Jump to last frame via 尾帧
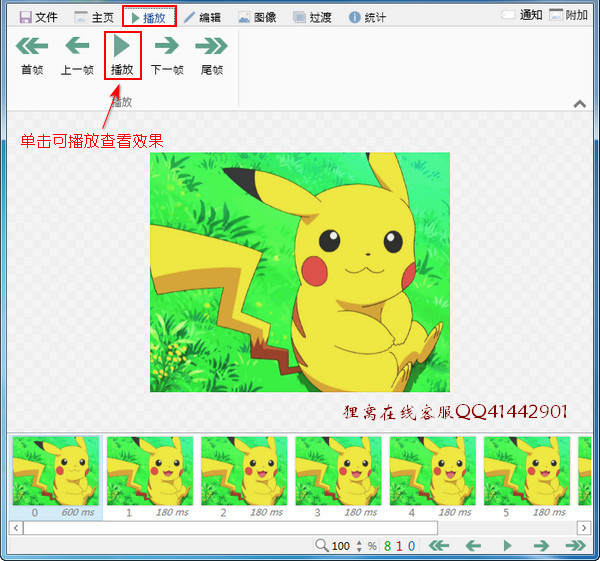Screen dimensions: 600x561 [x=212, y=55]
